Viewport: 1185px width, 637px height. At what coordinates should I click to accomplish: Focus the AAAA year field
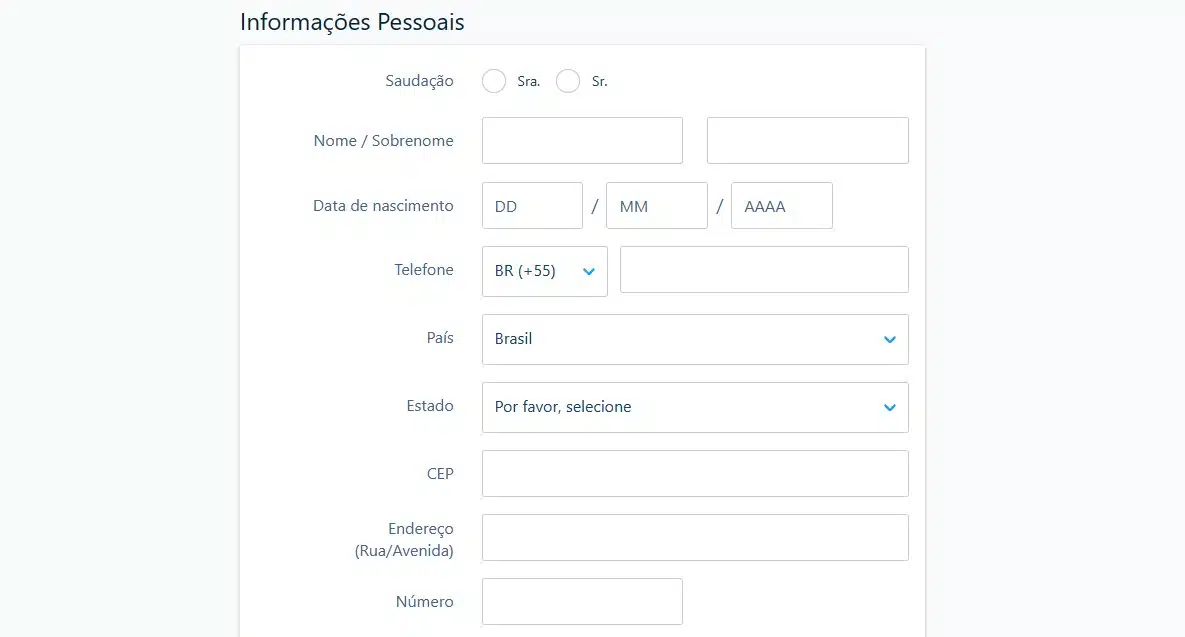click(x=781, y=206)
